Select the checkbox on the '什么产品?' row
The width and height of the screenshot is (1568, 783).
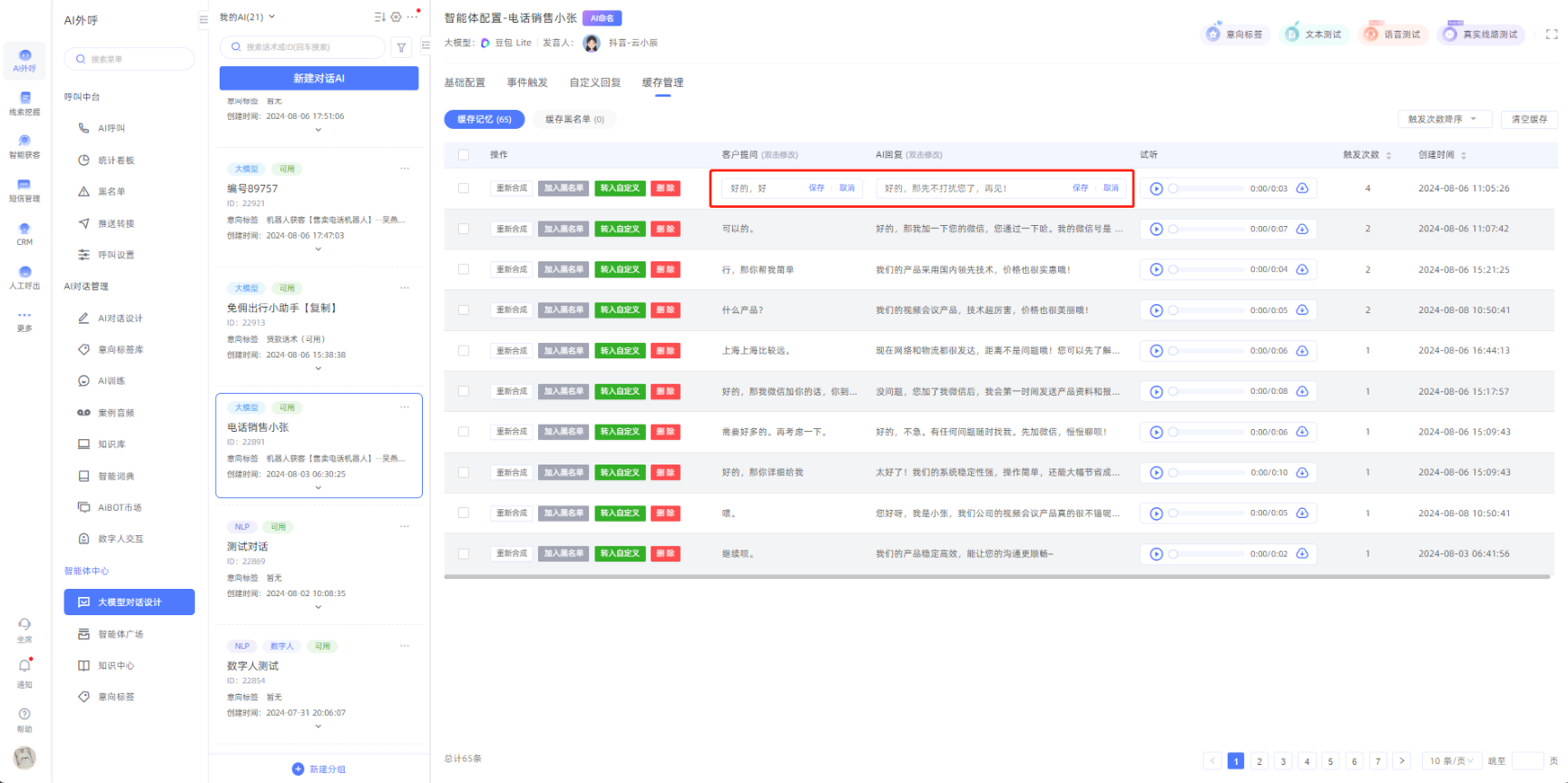[x=464, y=310]
